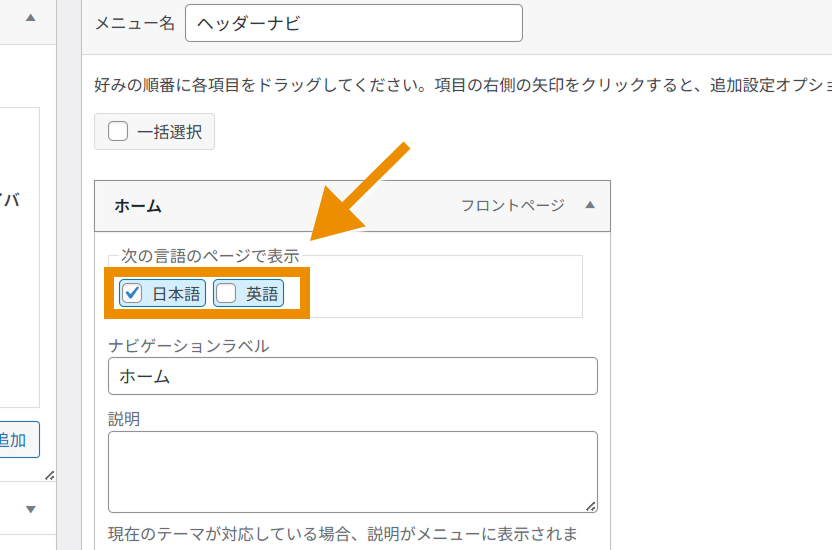Collapse the left panel with up arrow
The width and height of the screenshot is (832, 550).
coord(31,19)
